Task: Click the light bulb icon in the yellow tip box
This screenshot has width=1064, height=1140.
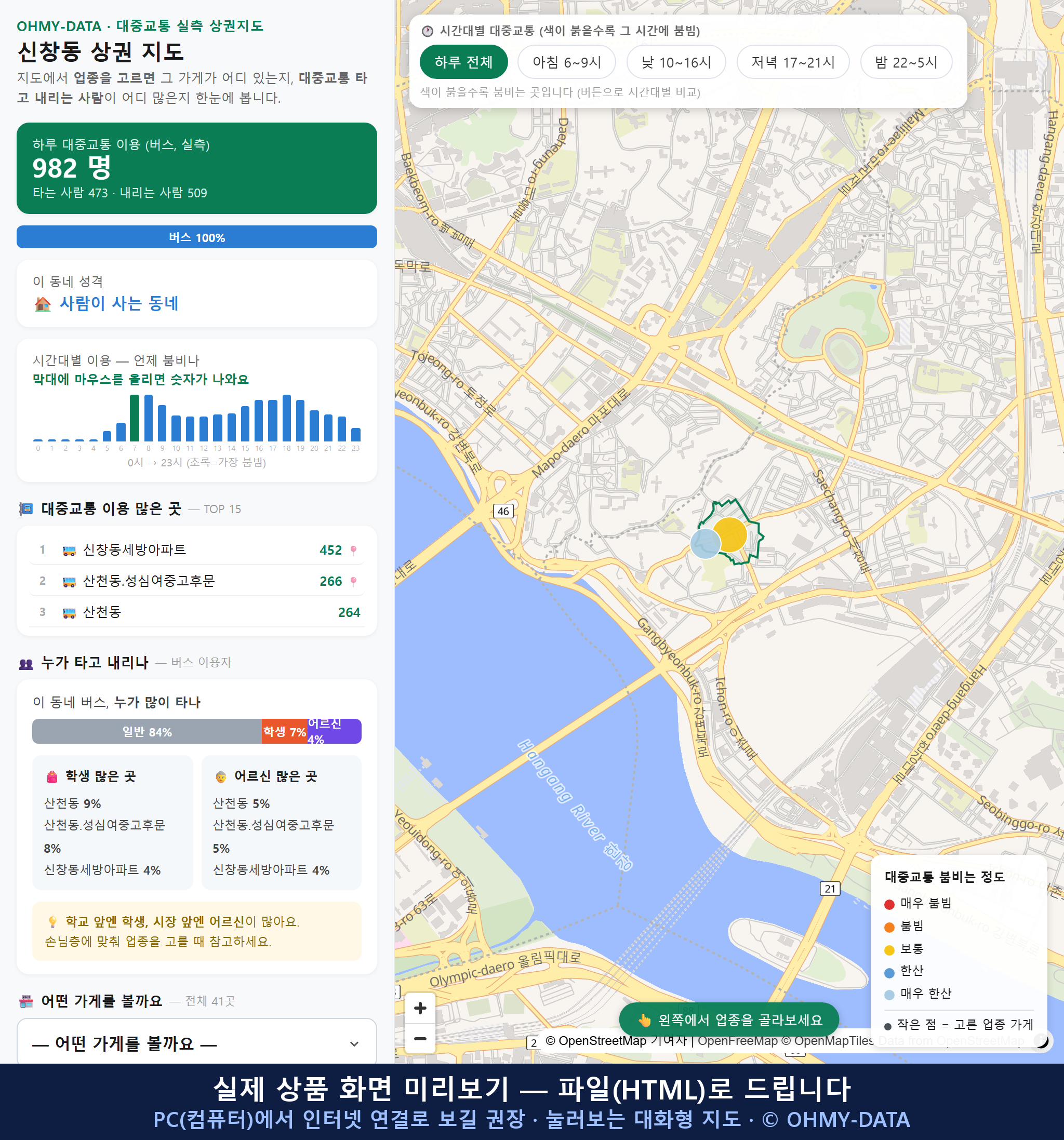Action: click(x=52, y=921)
